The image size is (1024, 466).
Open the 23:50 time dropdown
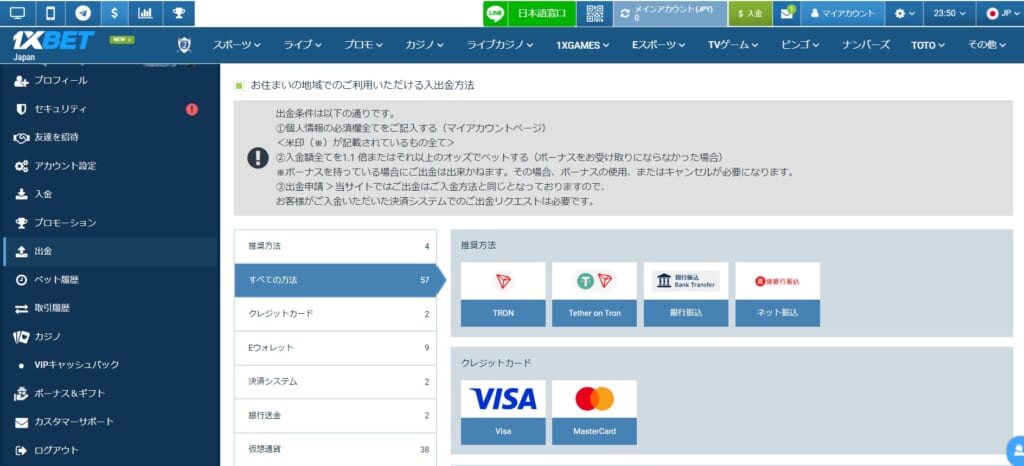pyautogui.click(x=949, y=13)
